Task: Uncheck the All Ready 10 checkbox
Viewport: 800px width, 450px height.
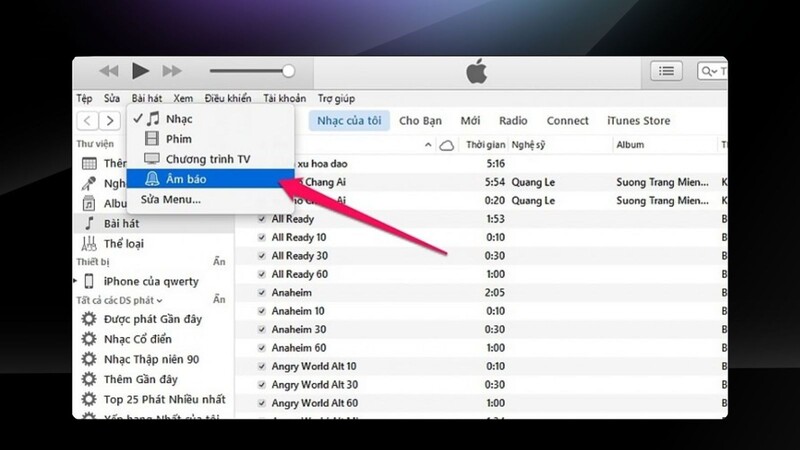Action: (262, 237)
